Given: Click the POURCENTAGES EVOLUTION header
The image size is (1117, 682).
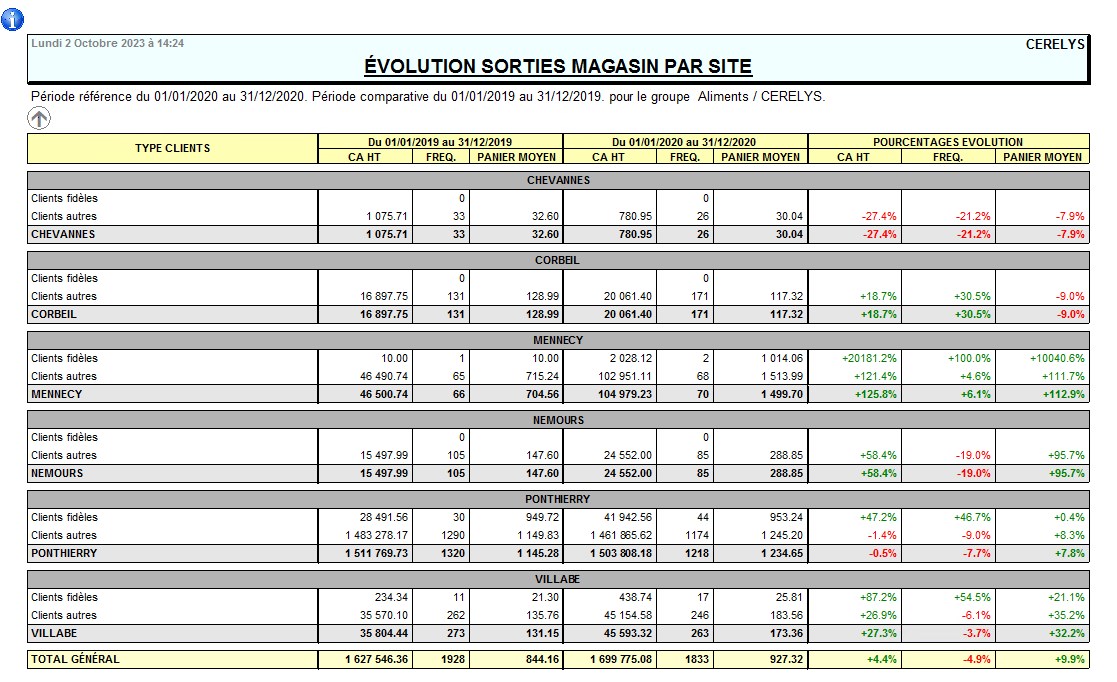Looking at the screenshot, I should pos(948,142).
